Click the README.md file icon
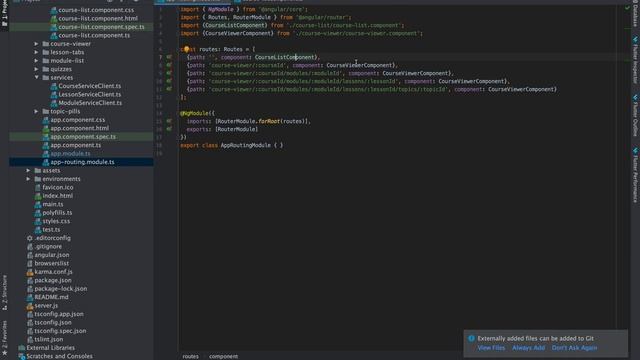Image resolution: width=640 pixels, height=360 pixels. (x=30, y=297)
